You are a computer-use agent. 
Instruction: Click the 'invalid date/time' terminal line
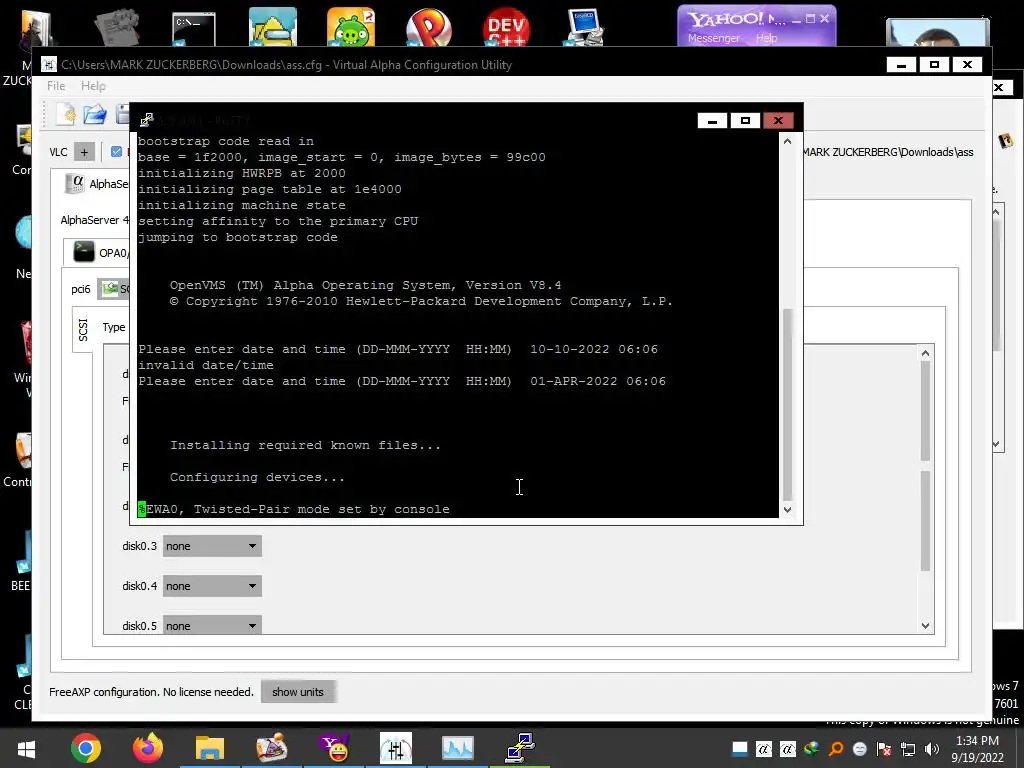[206, 365]
